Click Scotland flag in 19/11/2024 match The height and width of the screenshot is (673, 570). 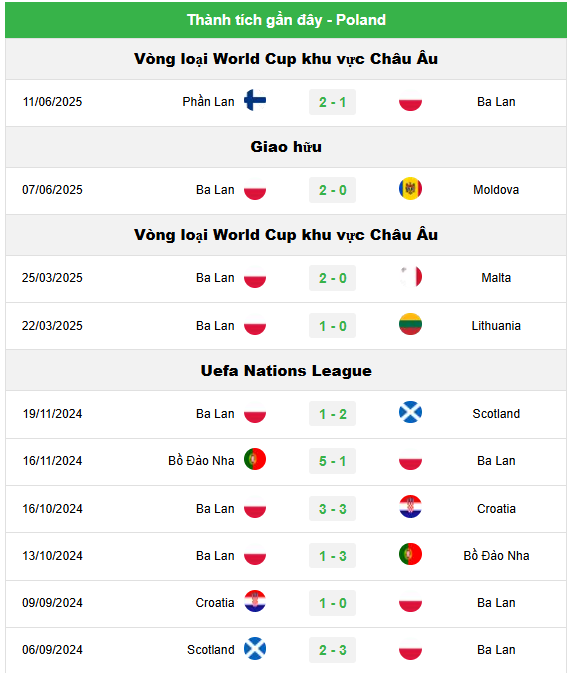pos(410,412)
